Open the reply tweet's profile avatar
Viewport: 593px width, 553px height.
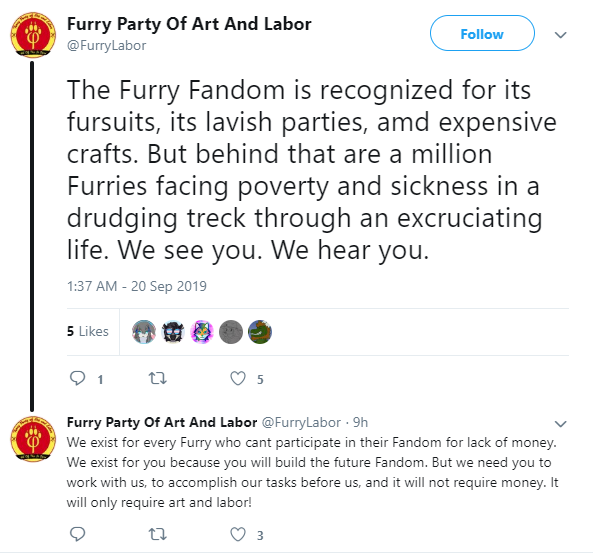tap(33, 439)
